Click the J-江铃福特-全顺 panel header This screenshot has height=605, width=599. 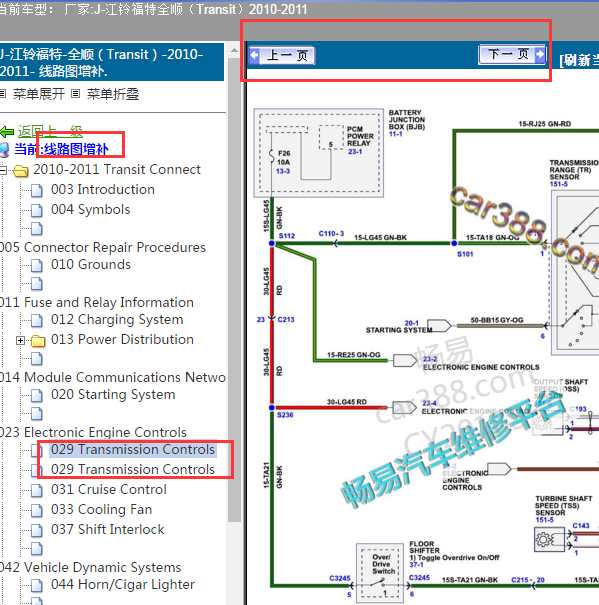[x=111, y=62]
